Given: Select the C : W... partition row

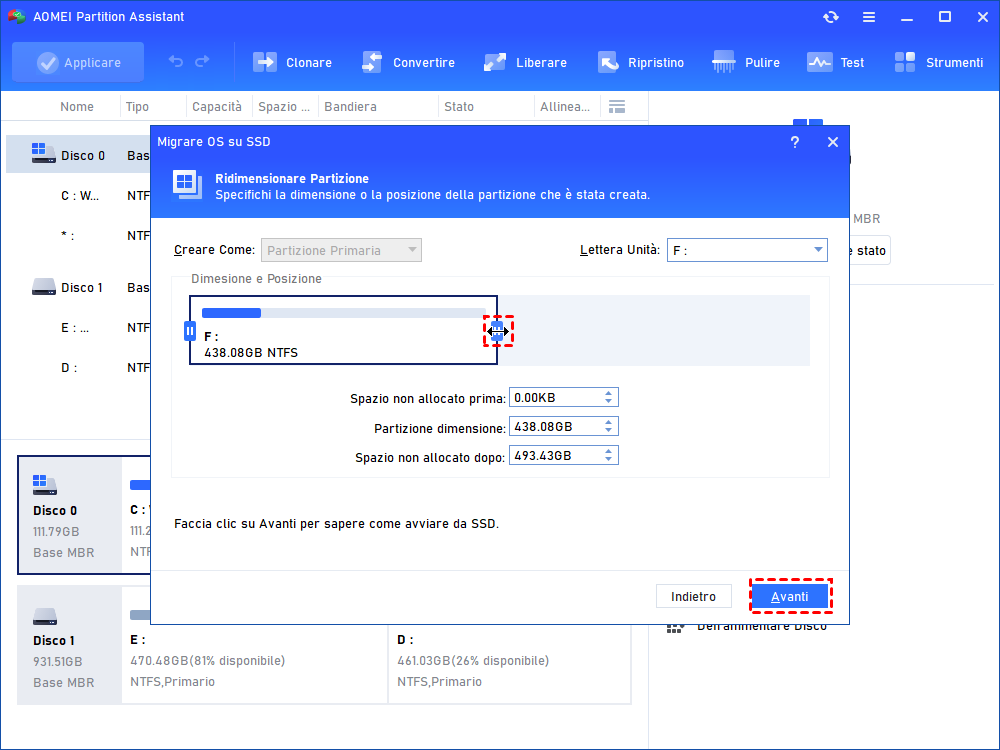Looking at the screenshot, I should [x=78, y=196].
